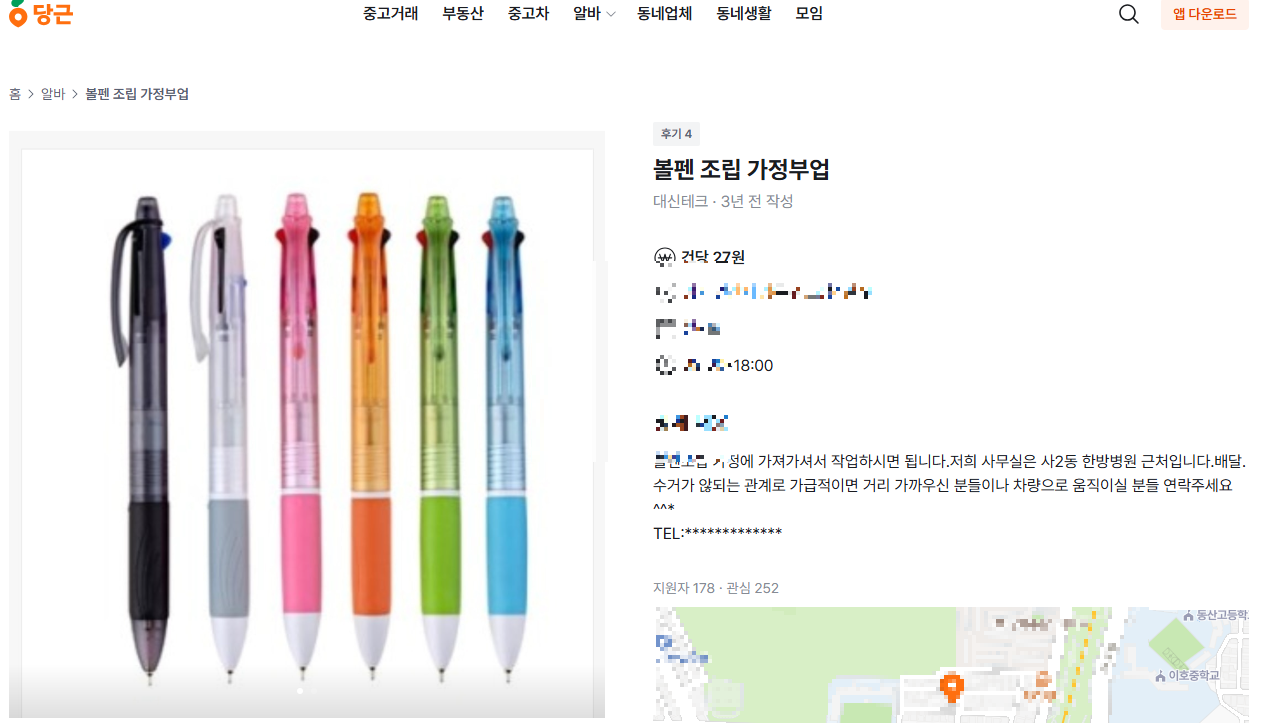Open the 중고차 section

point(528,13)
